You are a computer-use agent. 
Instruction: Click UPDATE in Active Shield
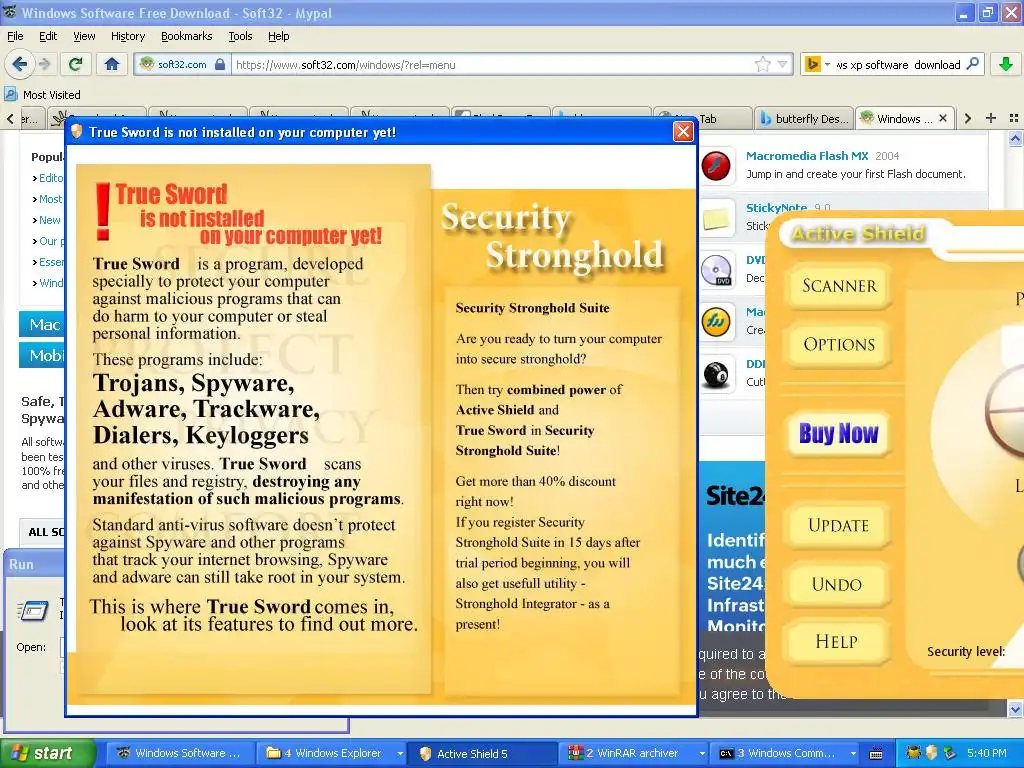(x=839, y=525)
